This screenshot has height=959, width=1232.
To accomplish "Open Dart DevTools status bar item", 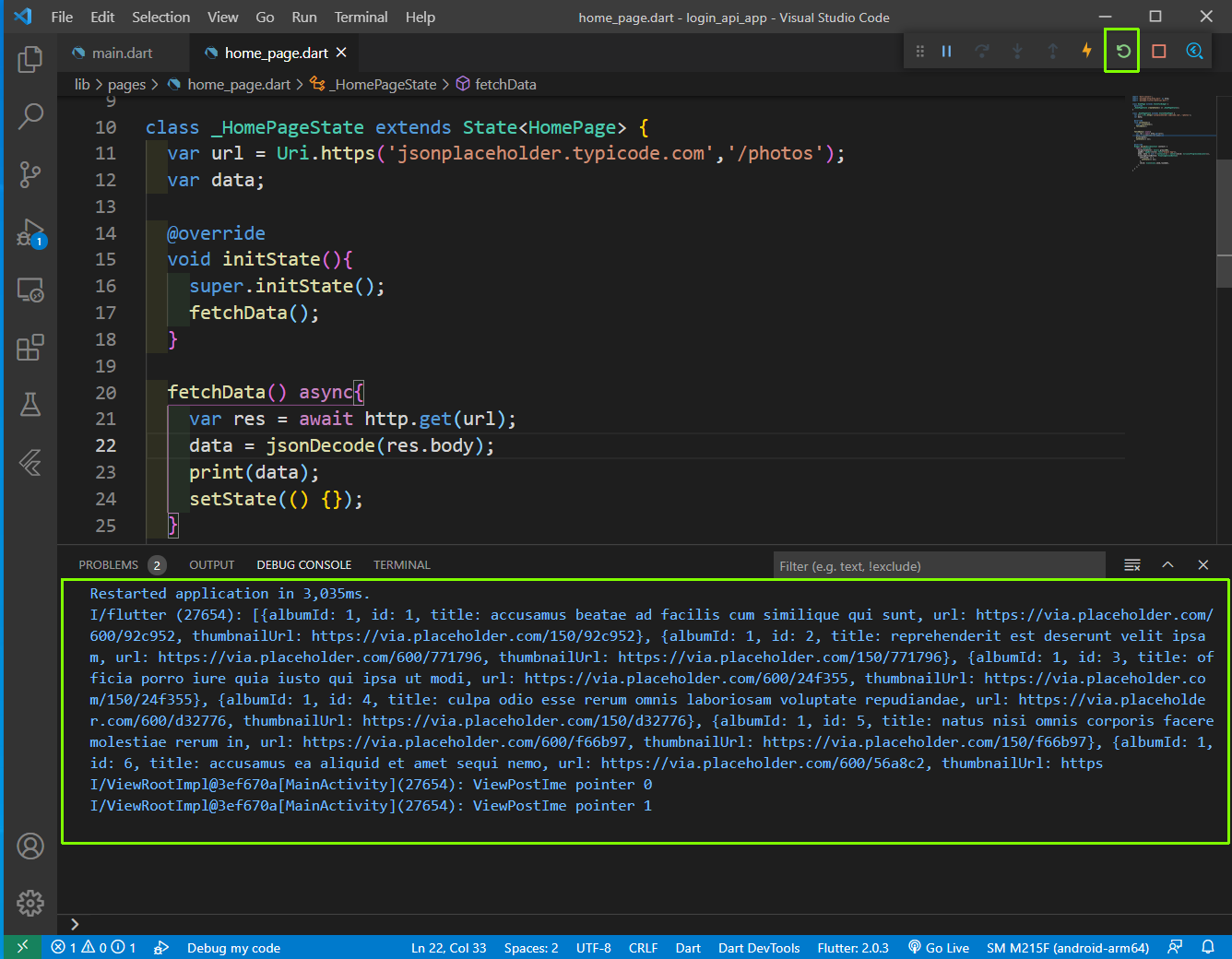I will (x=759, y=947).
